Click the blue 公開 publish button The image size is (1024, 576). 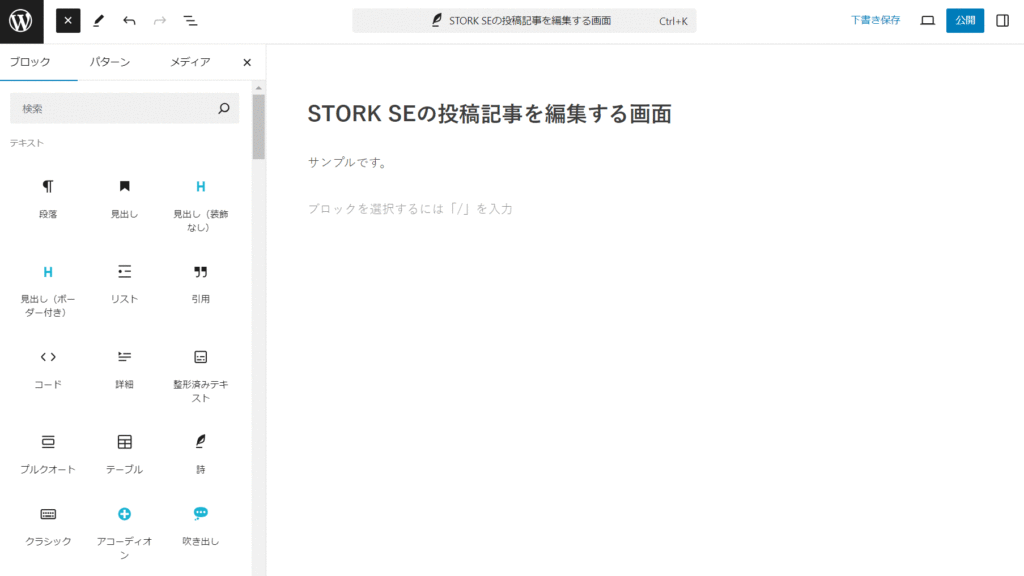coord(965,20)
